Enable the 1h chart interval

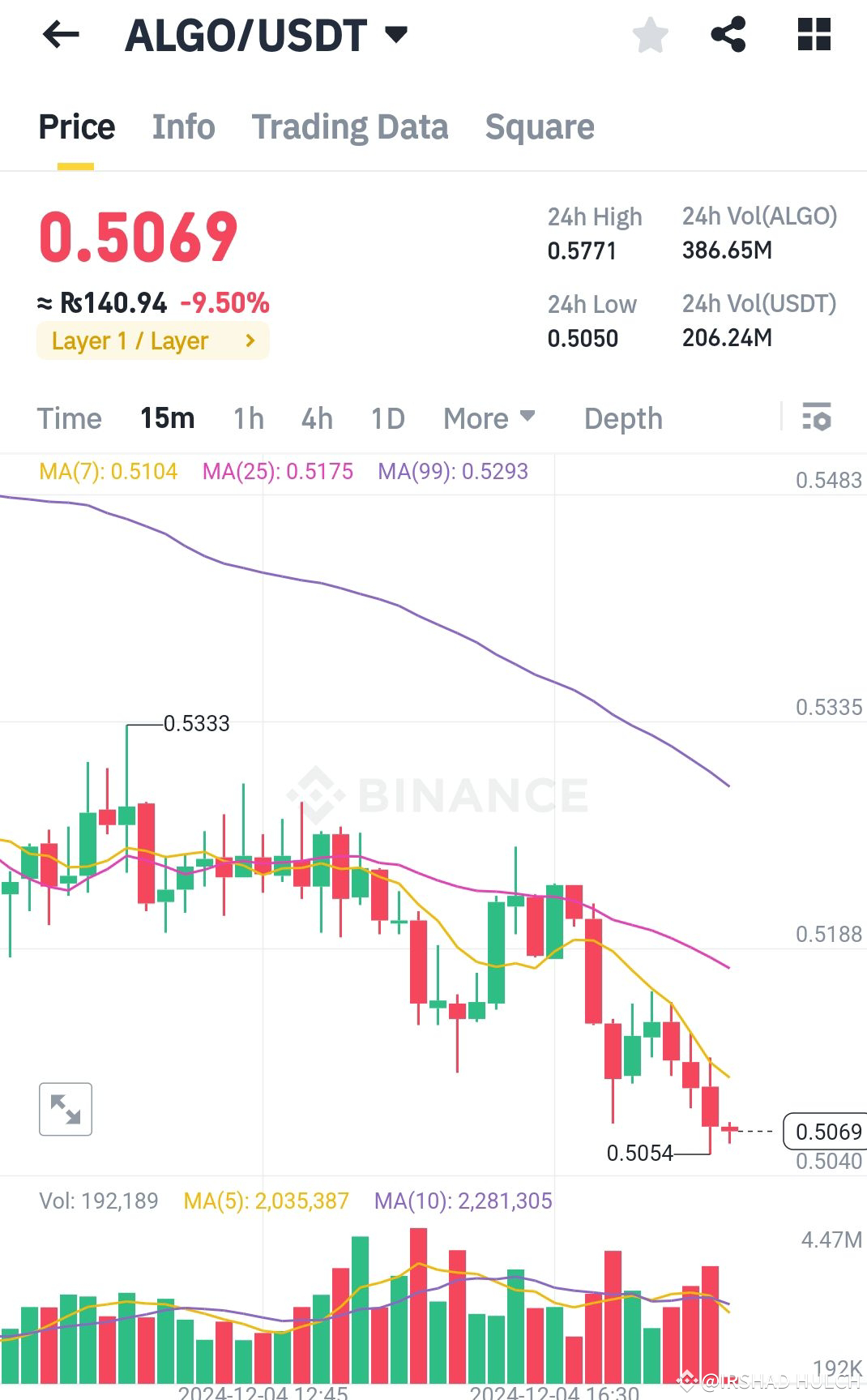tap(247, 418)
